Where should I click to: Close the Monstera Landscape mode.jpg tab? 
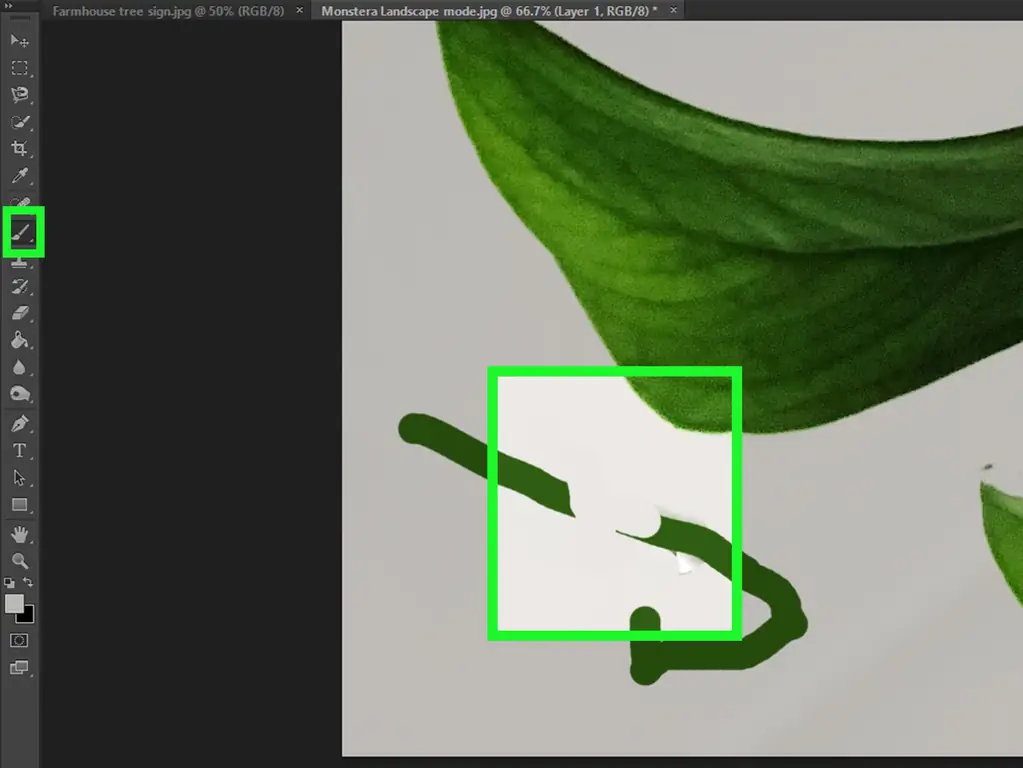point(673,10)
